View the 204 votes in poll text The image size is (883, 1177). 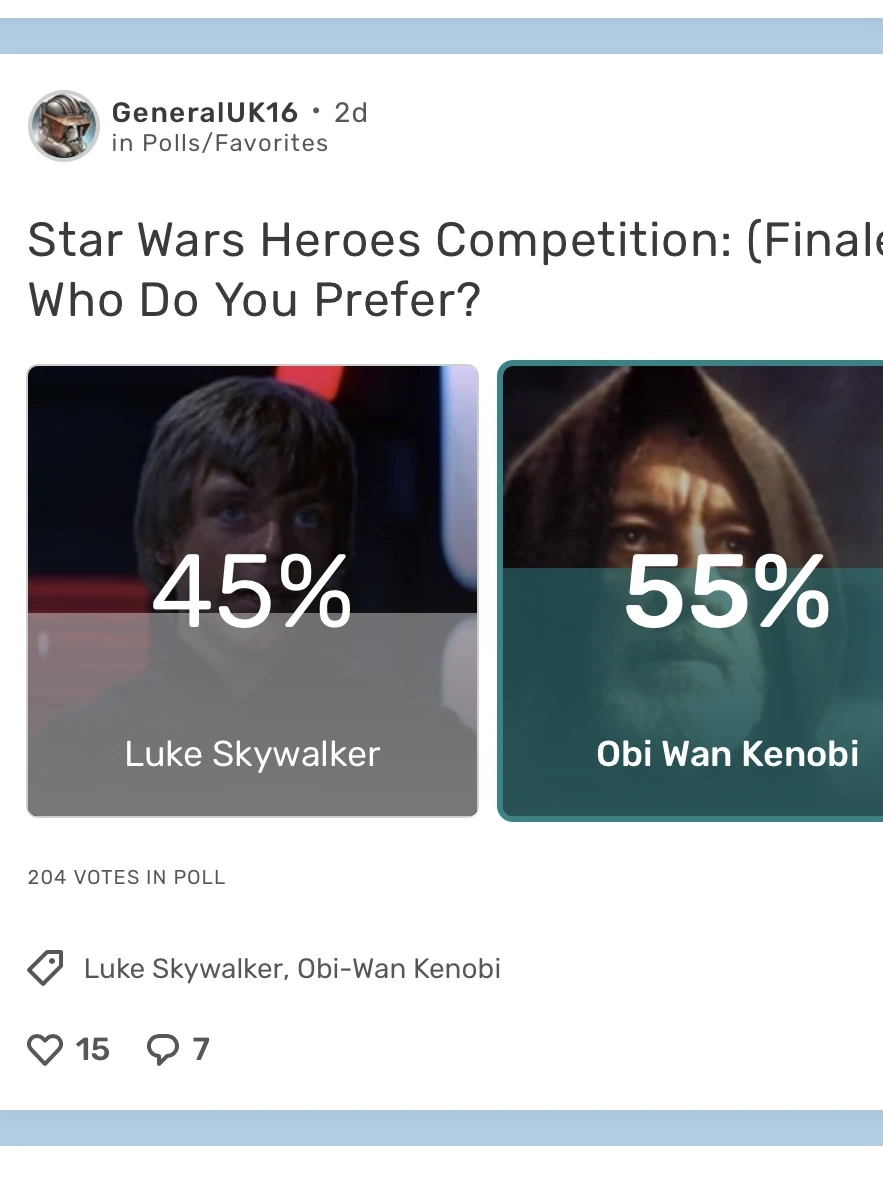coord(126,877)
